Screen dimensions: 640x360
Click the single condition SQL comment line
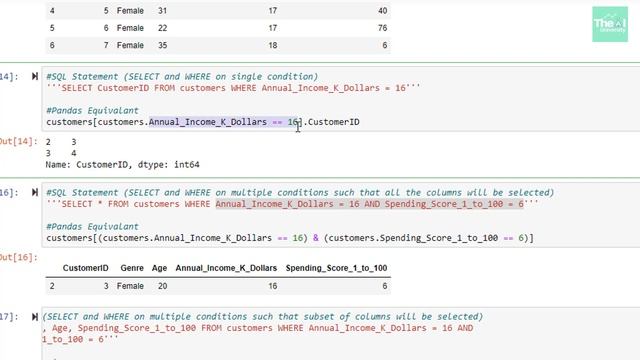182,76
